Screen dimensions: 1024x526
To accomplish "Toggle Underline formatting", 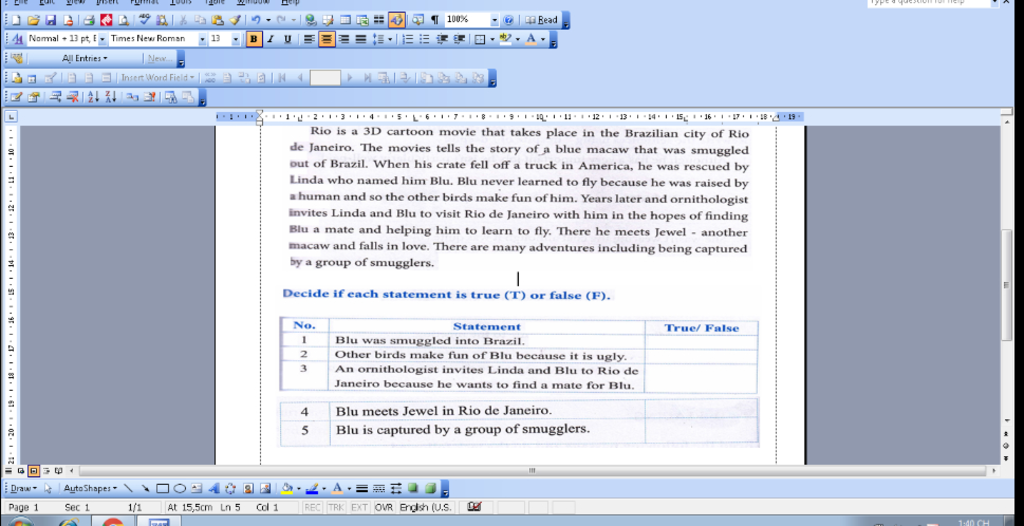I will 287,39.
